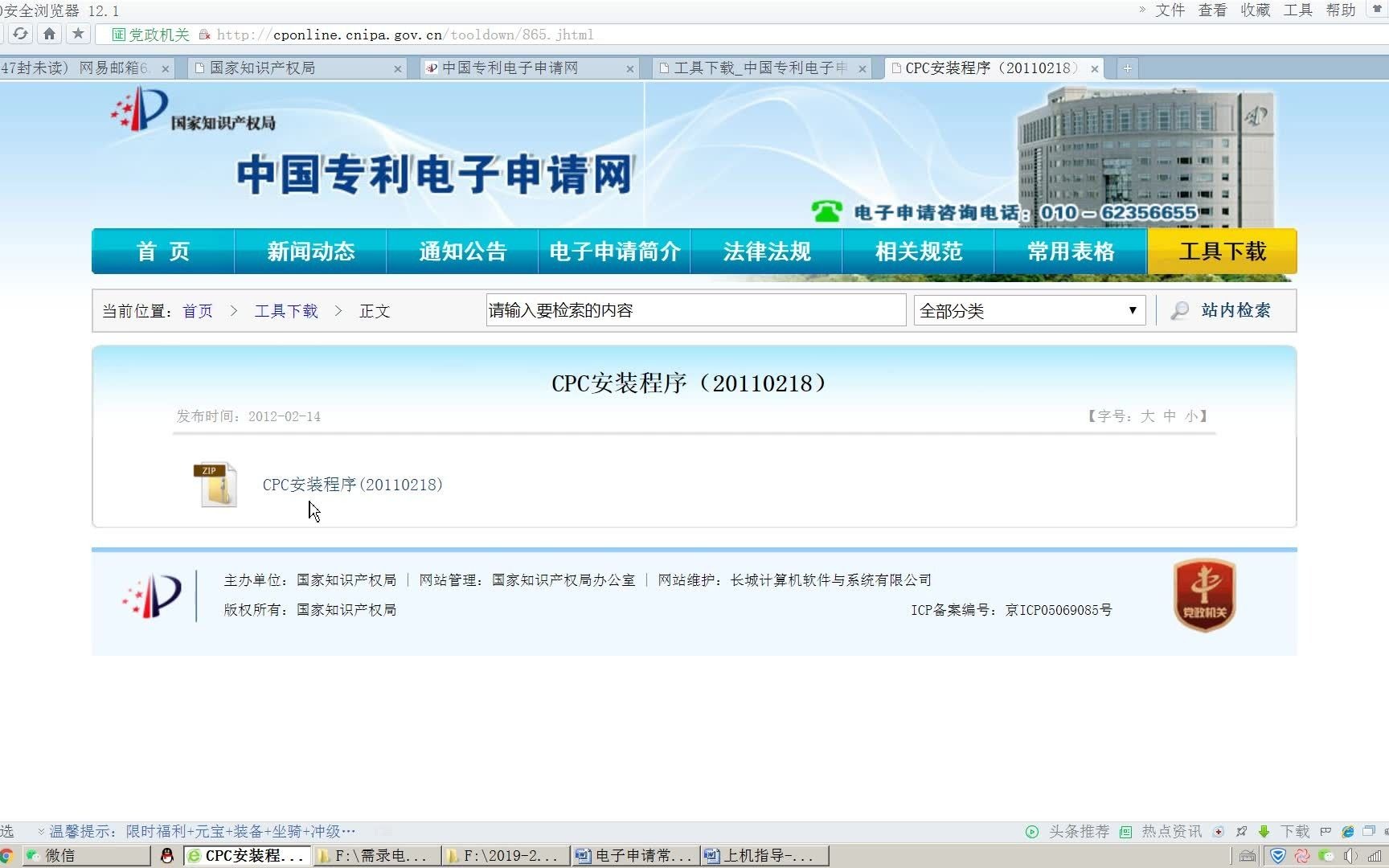Image resolution: width=1389 pixels, height=868 pixels.
Task: Click the browser home icon
Action: (49, 34)
